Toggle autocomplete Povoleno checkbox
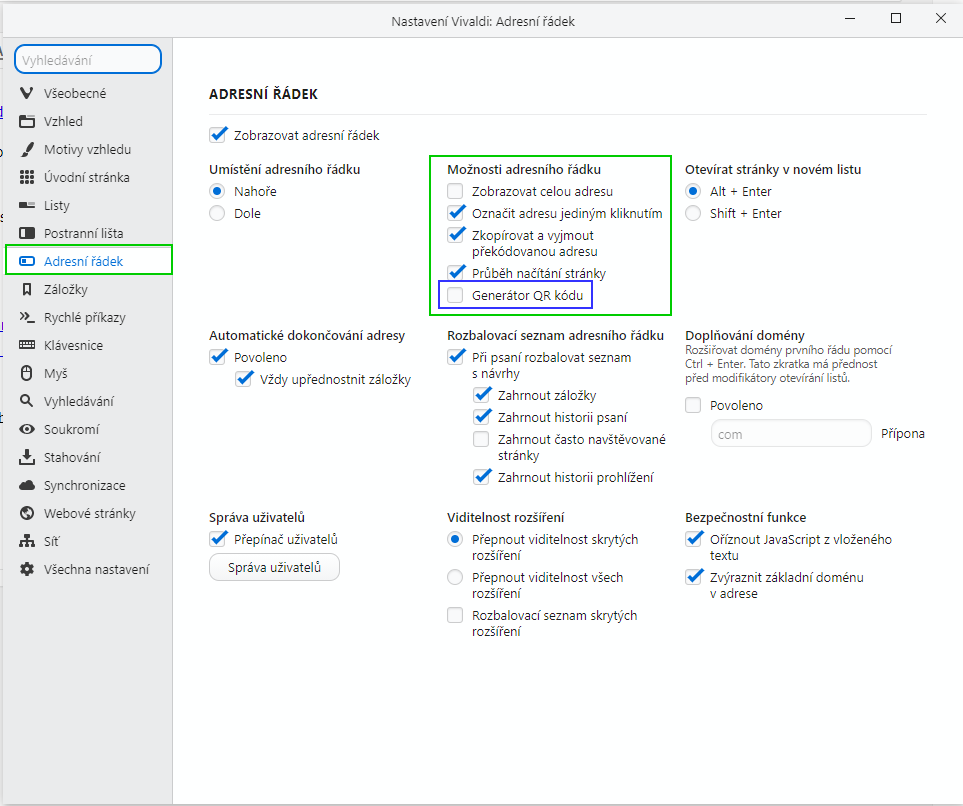 click(217, 357)
